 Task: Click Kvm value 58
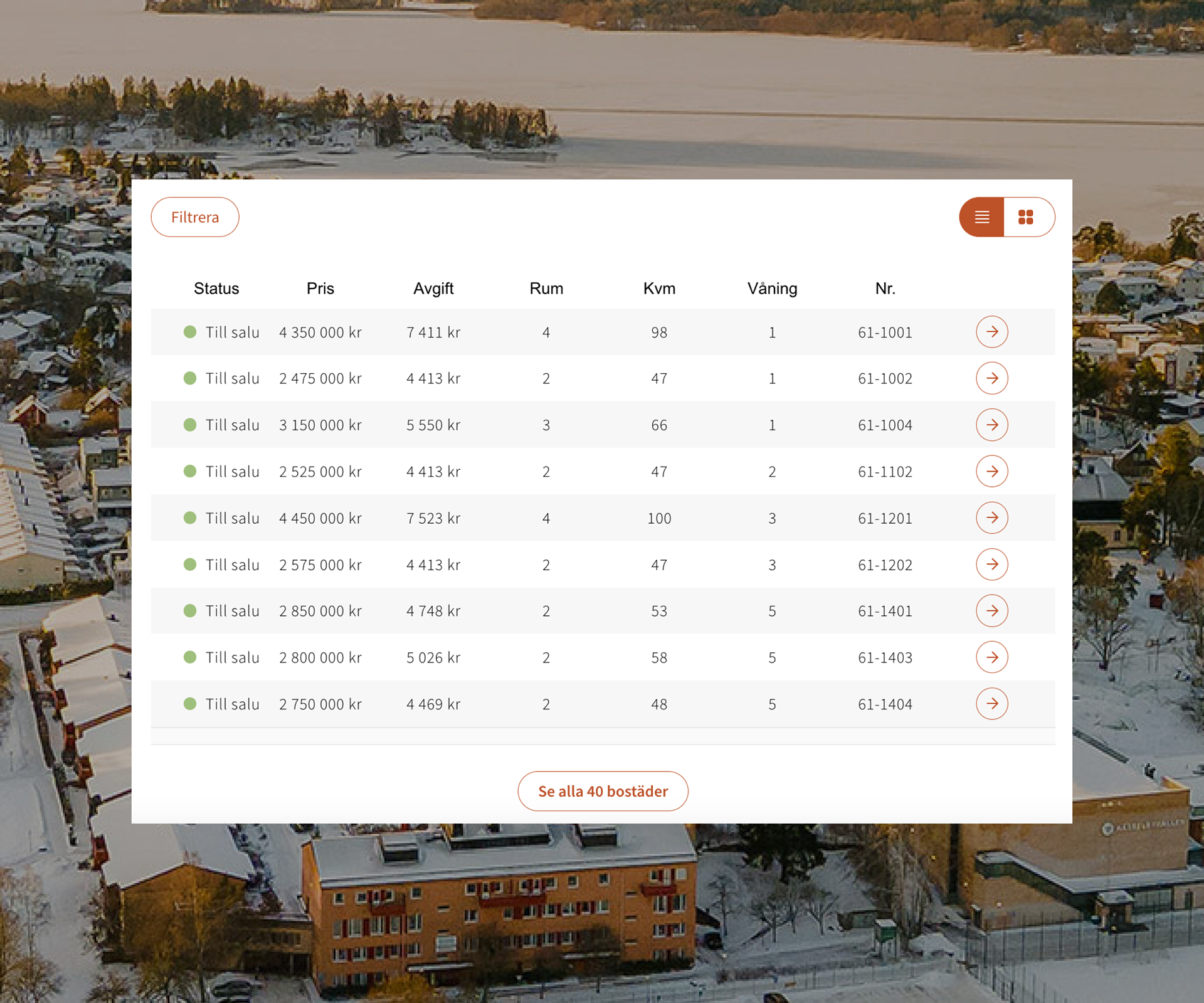(659, 658)
